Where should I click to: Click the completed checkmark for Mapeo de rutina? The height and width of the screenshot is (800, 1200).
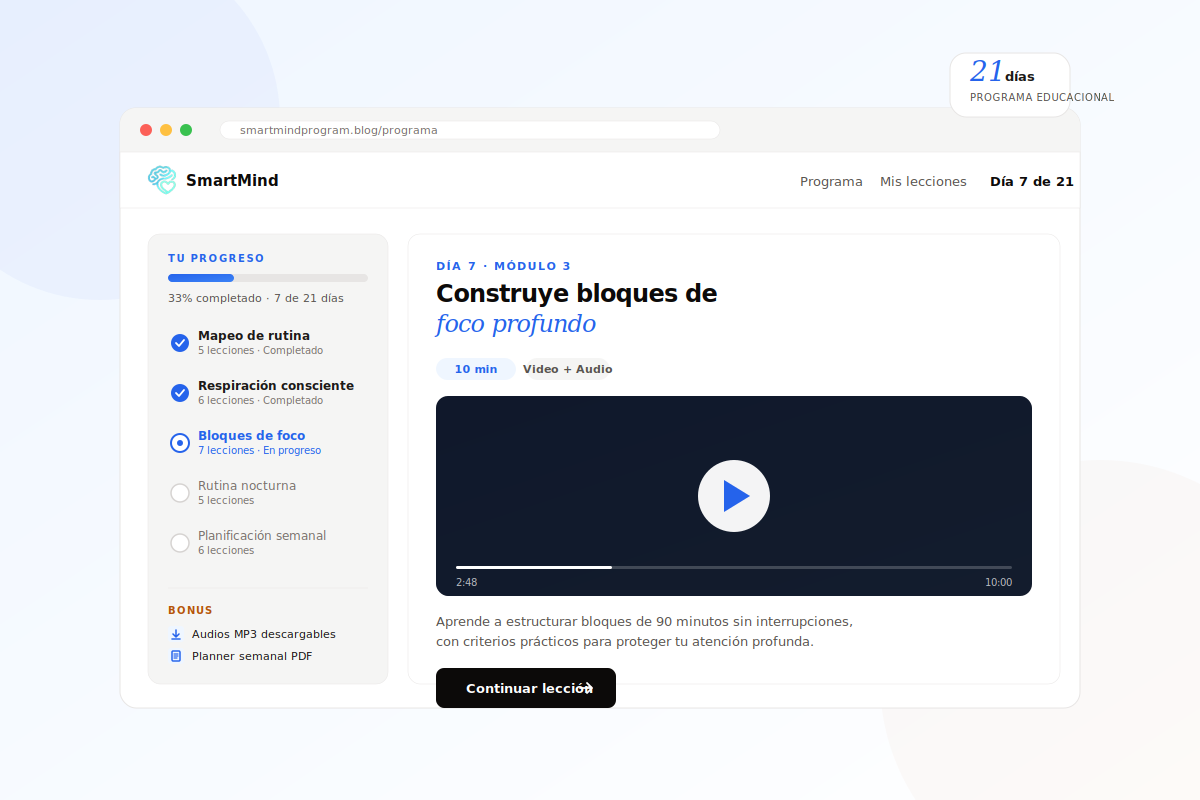coord(180,343)
